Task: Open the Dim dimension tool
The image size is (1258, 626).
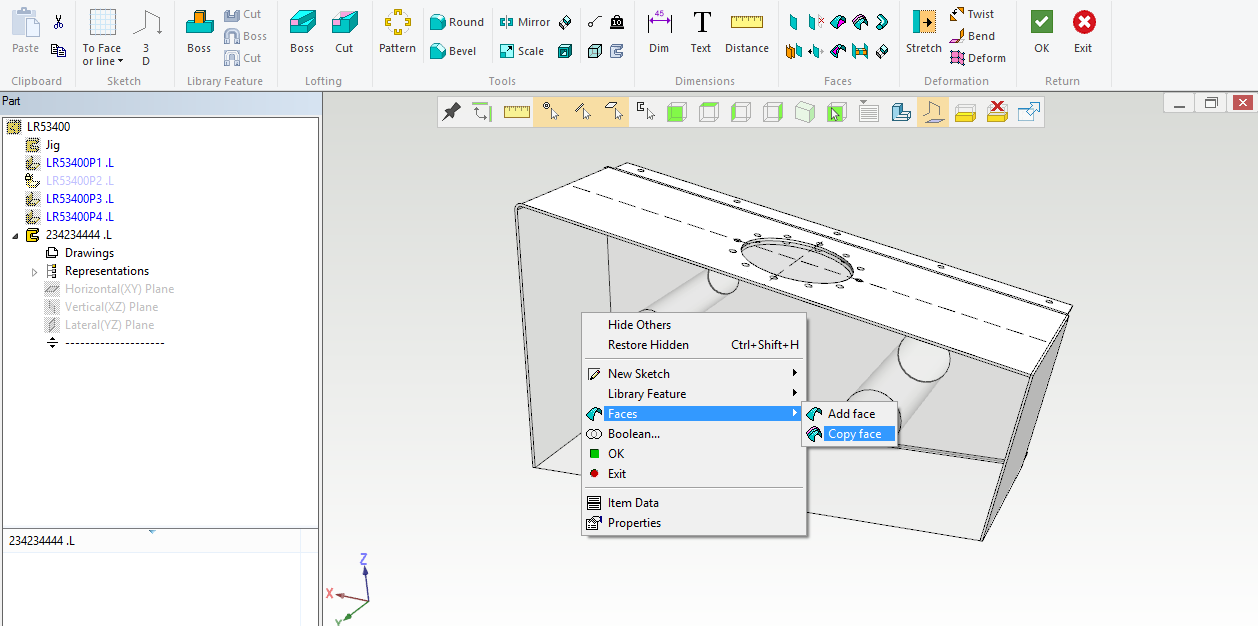Action: (x=659, y=32)
